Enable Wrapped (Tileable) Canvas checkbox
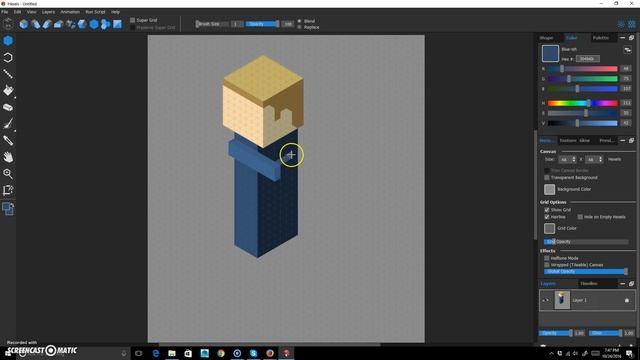 point(547,265)
